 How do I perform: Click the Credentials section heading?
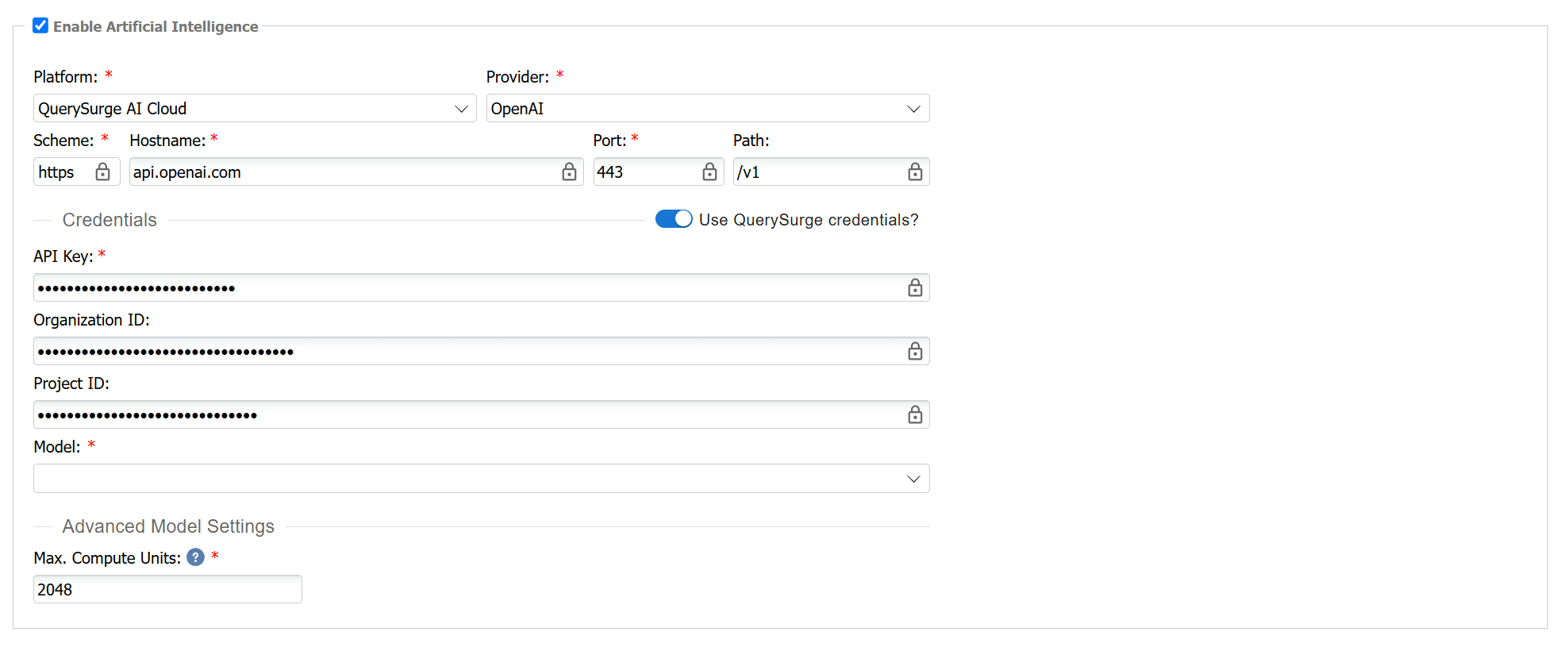click(110, 220)
